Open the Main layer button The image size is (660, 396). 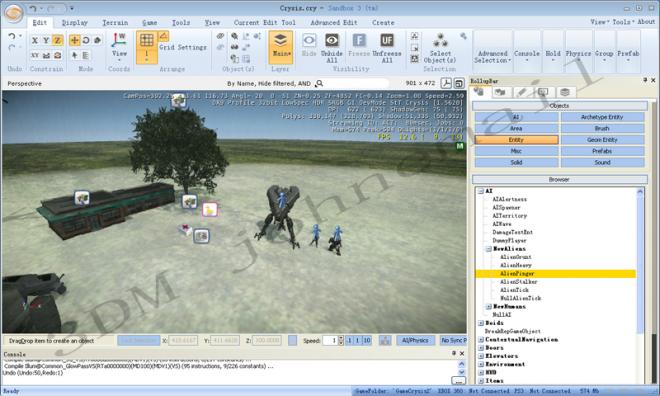coord(281,46)
